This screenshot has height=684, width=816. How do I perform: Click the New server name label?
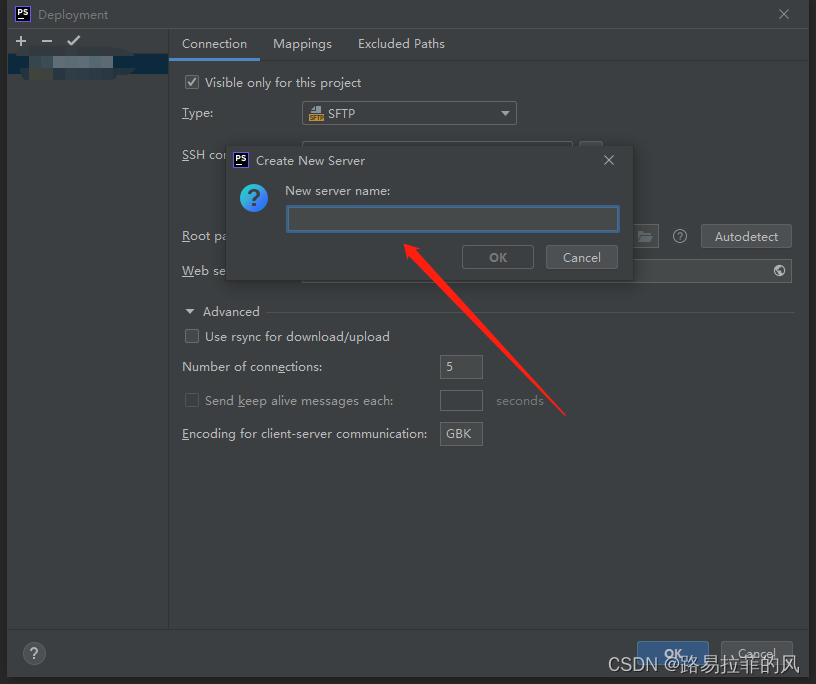(338, 191)
